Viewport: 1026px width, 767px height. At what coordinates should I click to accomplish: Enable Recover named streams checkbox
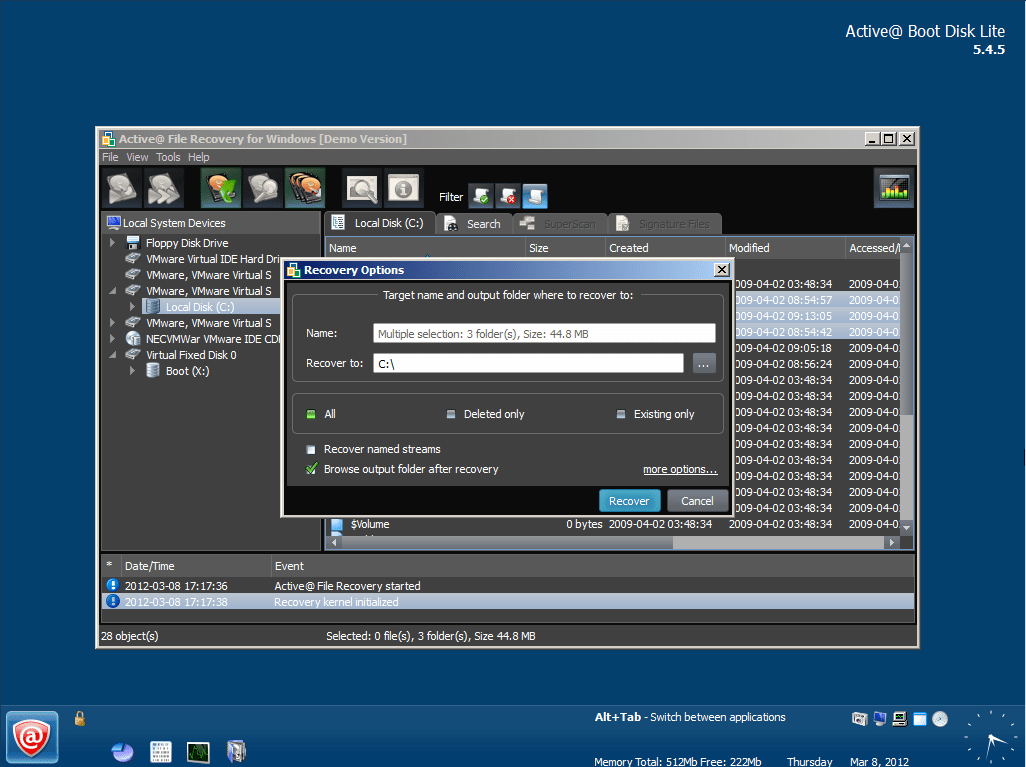(x=312, y=450)
